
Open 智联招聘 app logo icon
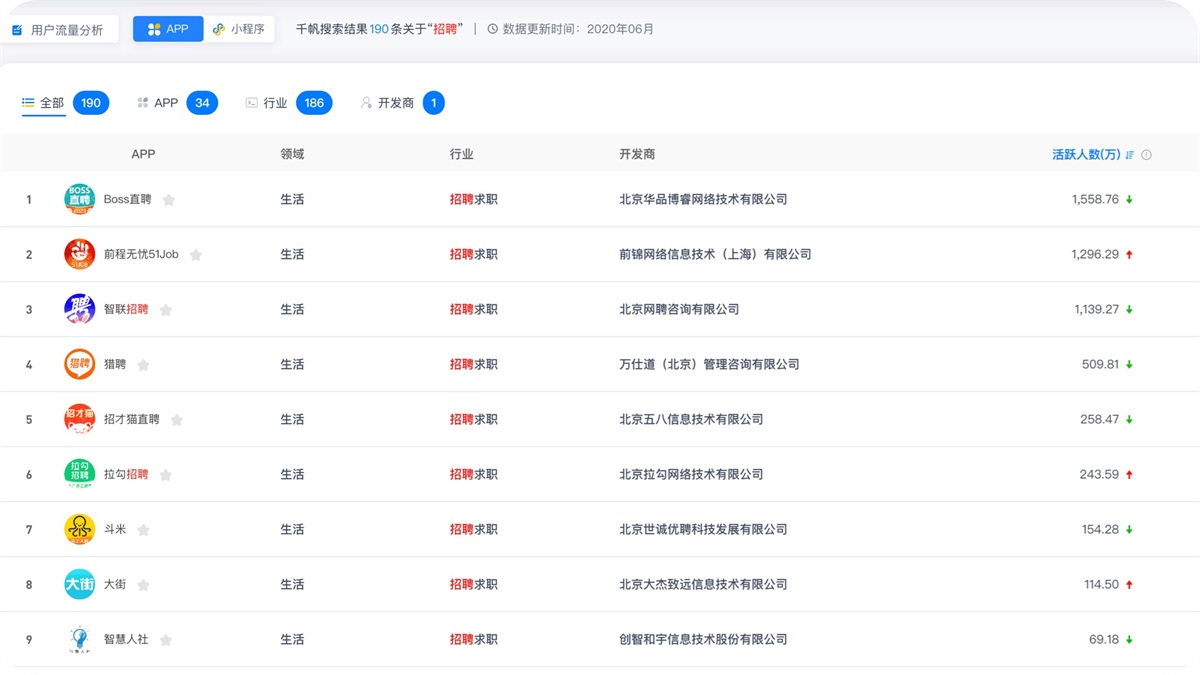coord(79,309)
